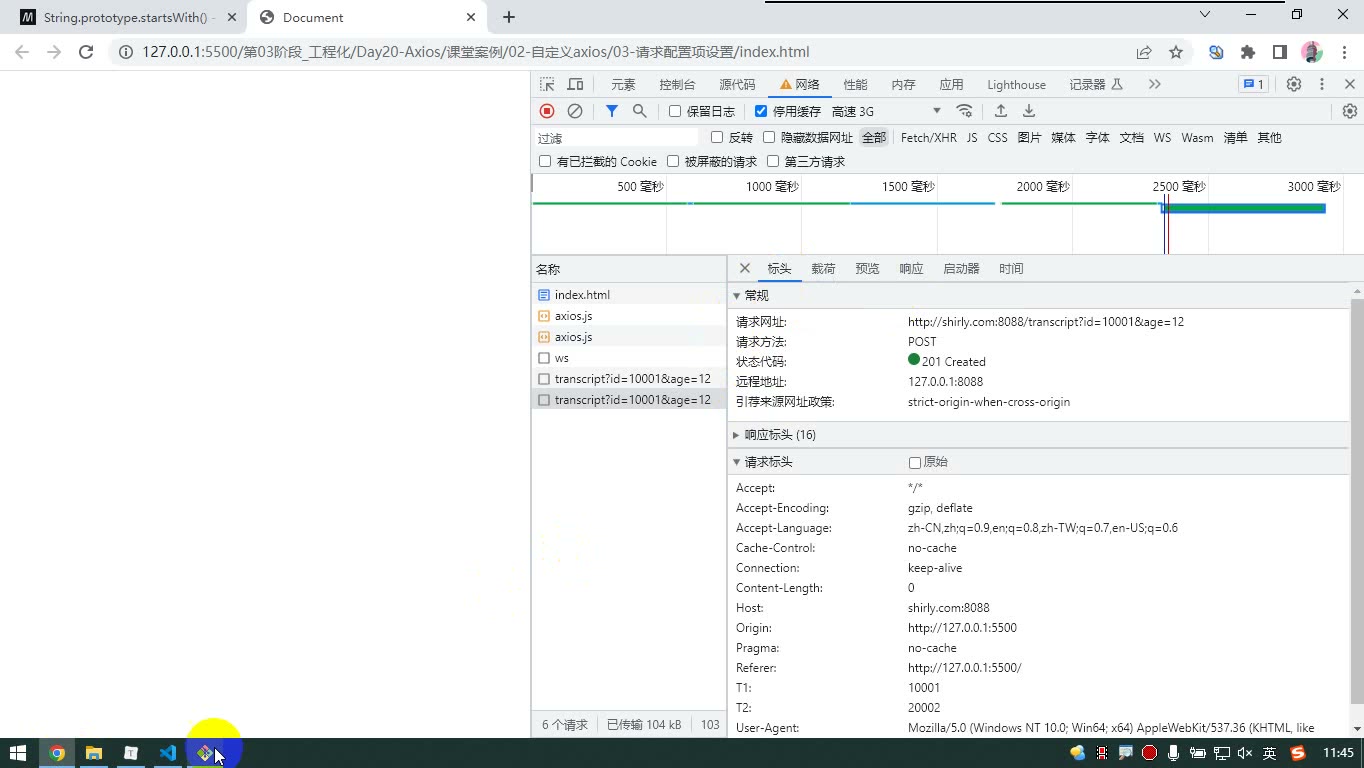This screenshot has width=1364, height=768.
Task: Show more DevTools tabs chevron
Action: 1155,84
